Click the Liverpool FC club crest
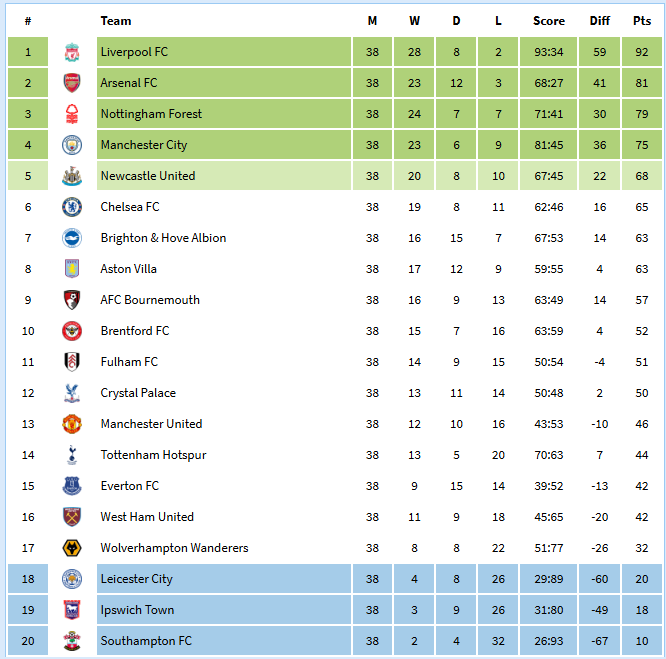The width and height of the screenshot is (666, 659). tap(72, 52)
